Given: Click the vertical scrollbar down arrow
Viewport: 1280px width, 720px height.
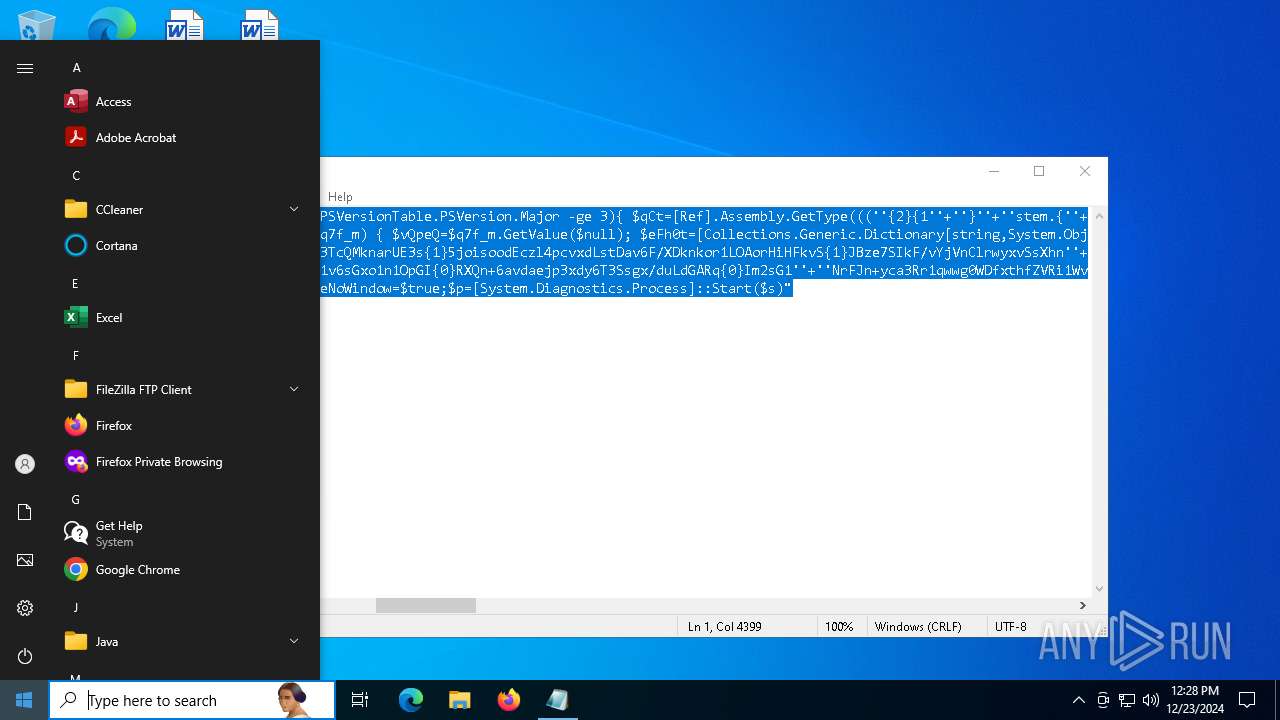Looking at the screenshot, I should coord(1099,589).
